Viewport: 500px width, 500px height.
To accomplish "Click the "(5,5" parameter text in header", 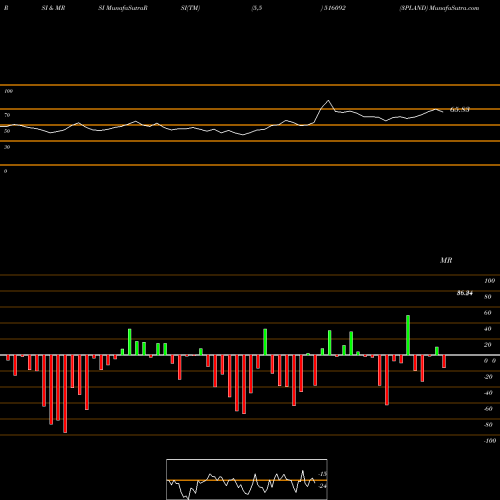I will (x=257, y=8).
